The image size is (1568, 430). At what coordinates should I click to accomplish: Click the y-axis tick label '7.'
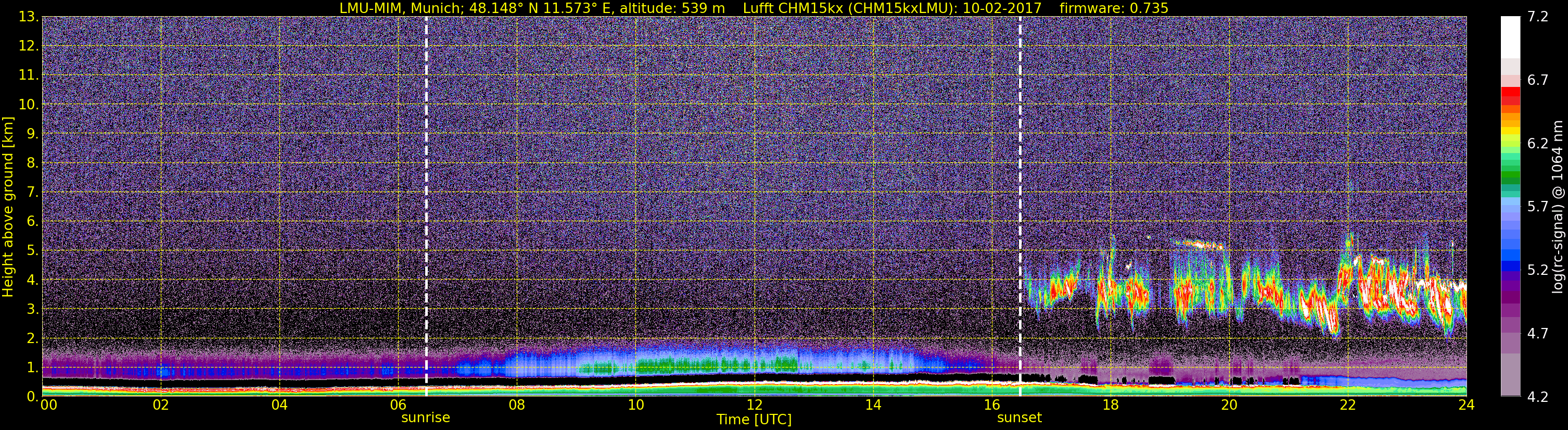point(32,193)
